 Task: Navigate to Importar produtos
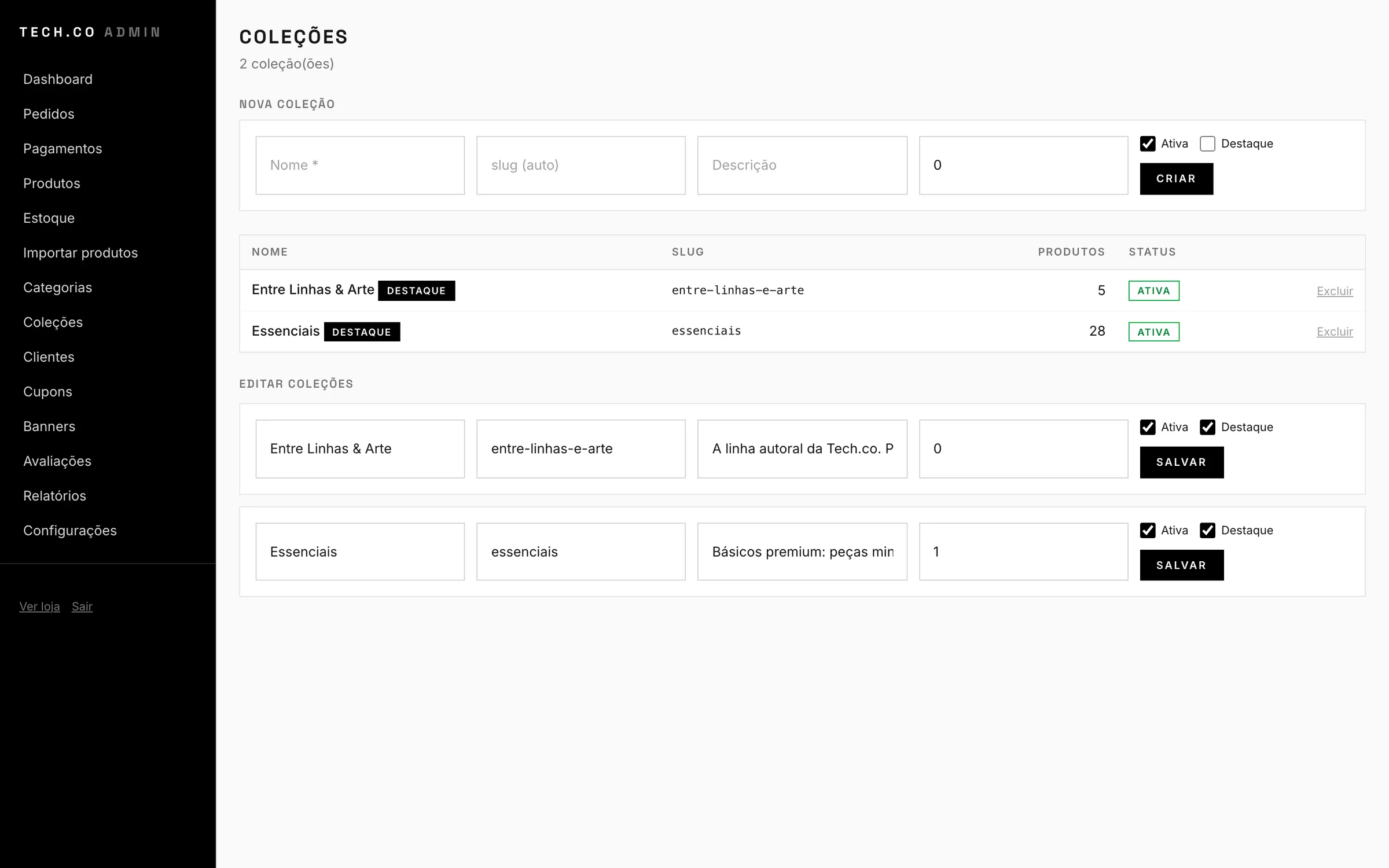coord(80,253)
